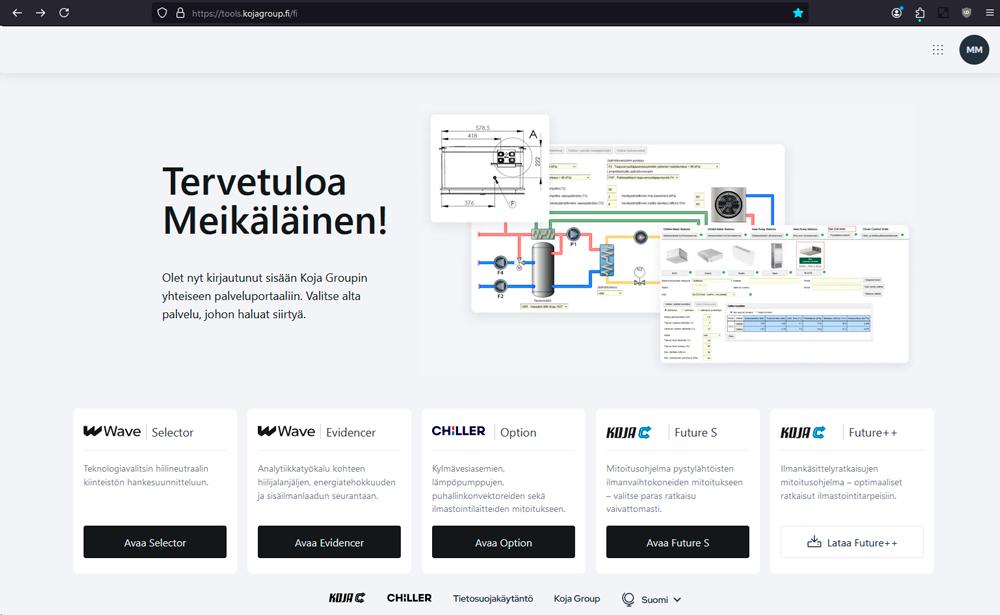1000x615 pixels.
Task: Click the piping schematic screenshot with tank
Action: click(568, 268)
